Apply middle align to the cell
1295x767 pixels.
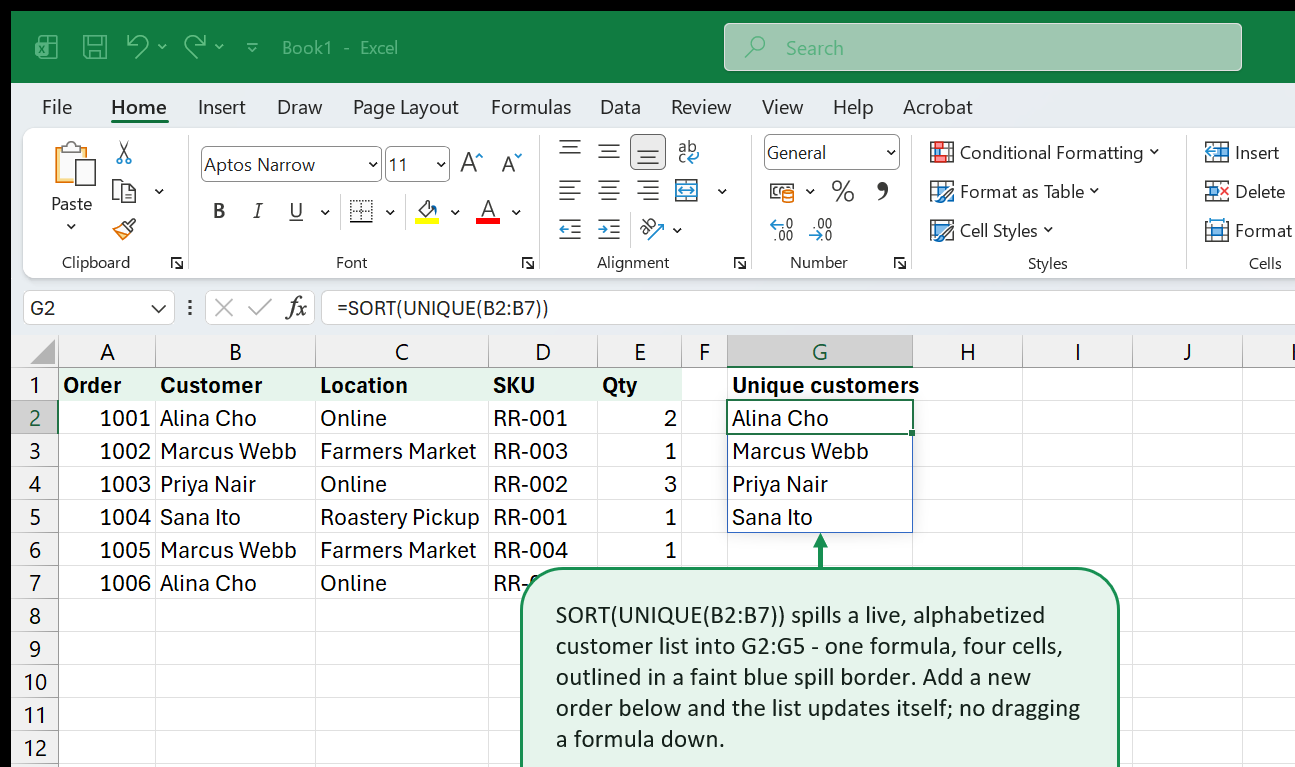point(609,151)
